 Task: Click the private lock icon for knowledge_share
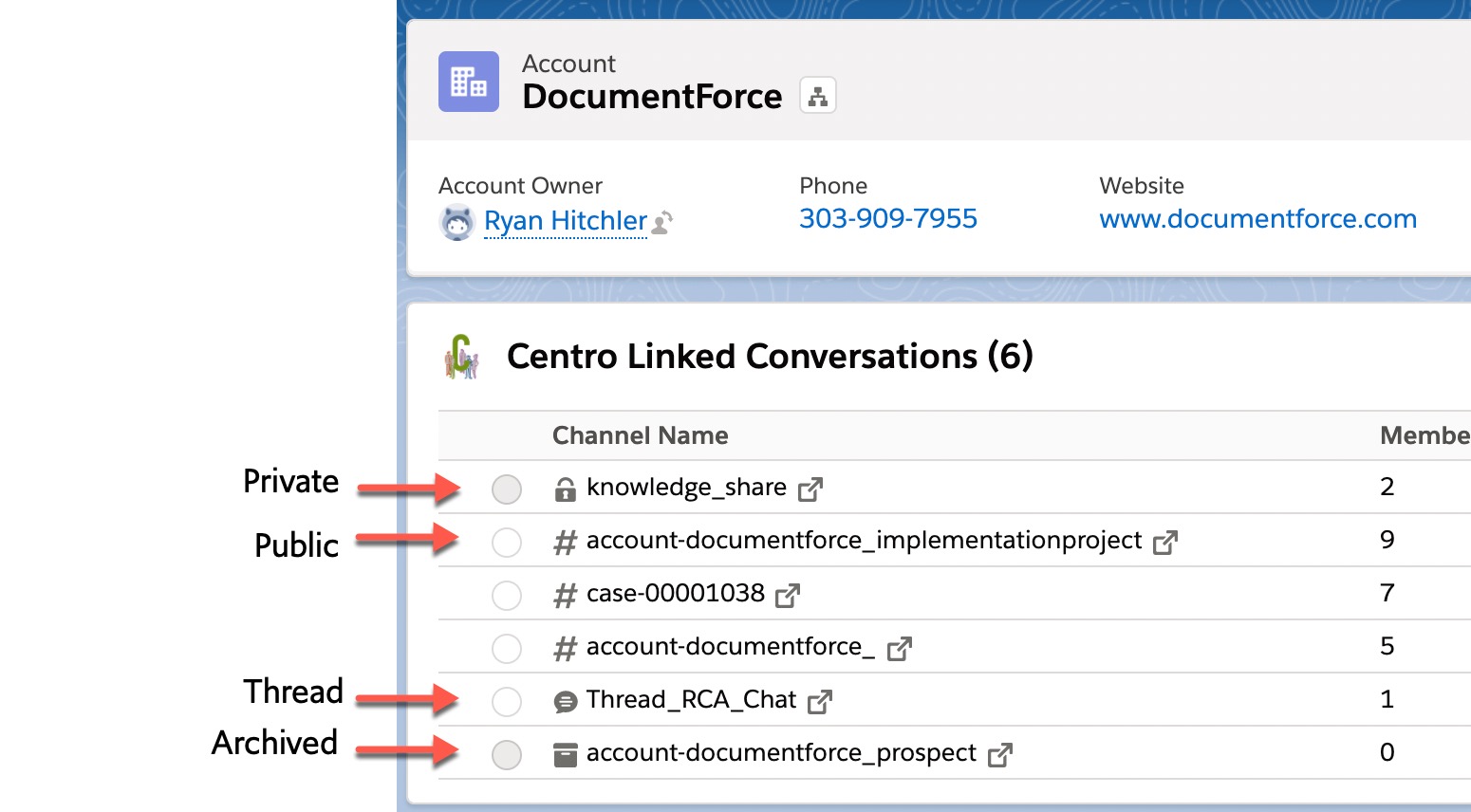tap(565, 489)
